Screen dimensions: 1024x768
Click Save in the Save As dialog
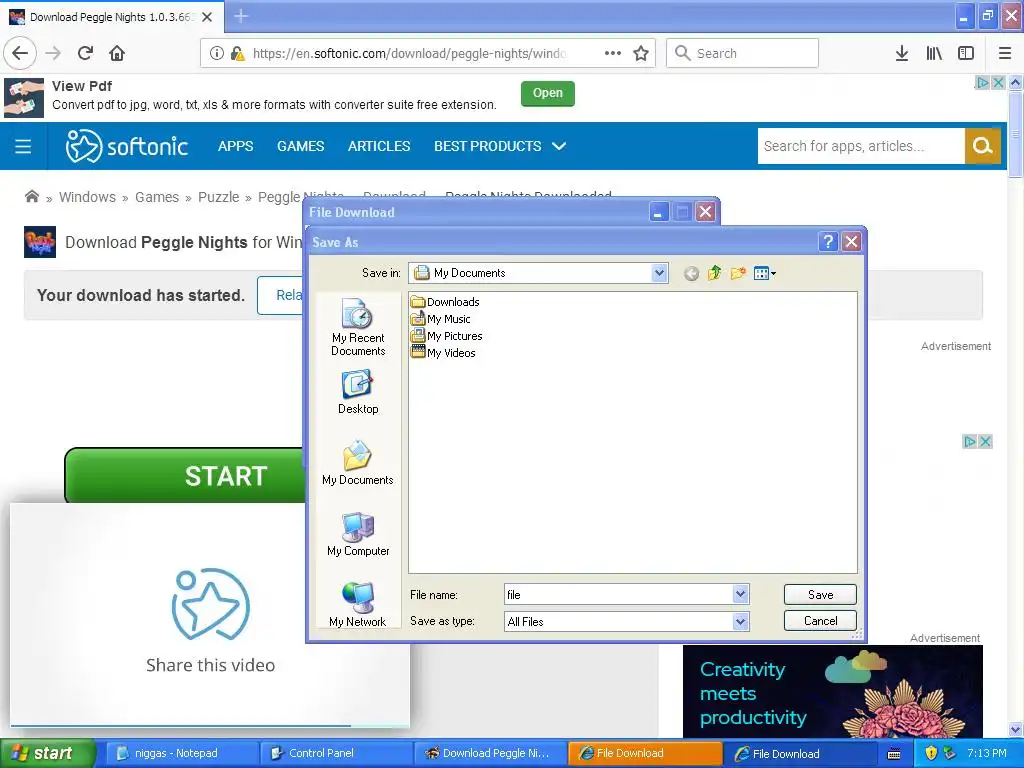[x=820, y=594]
